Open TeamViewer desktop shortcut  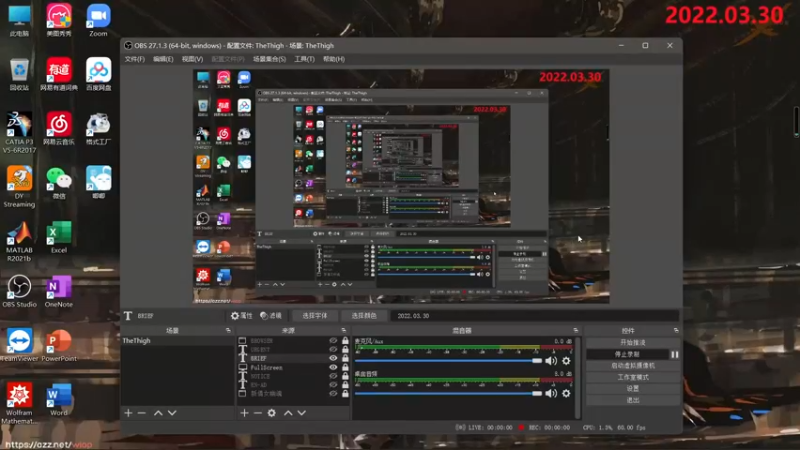coord(19,345)
